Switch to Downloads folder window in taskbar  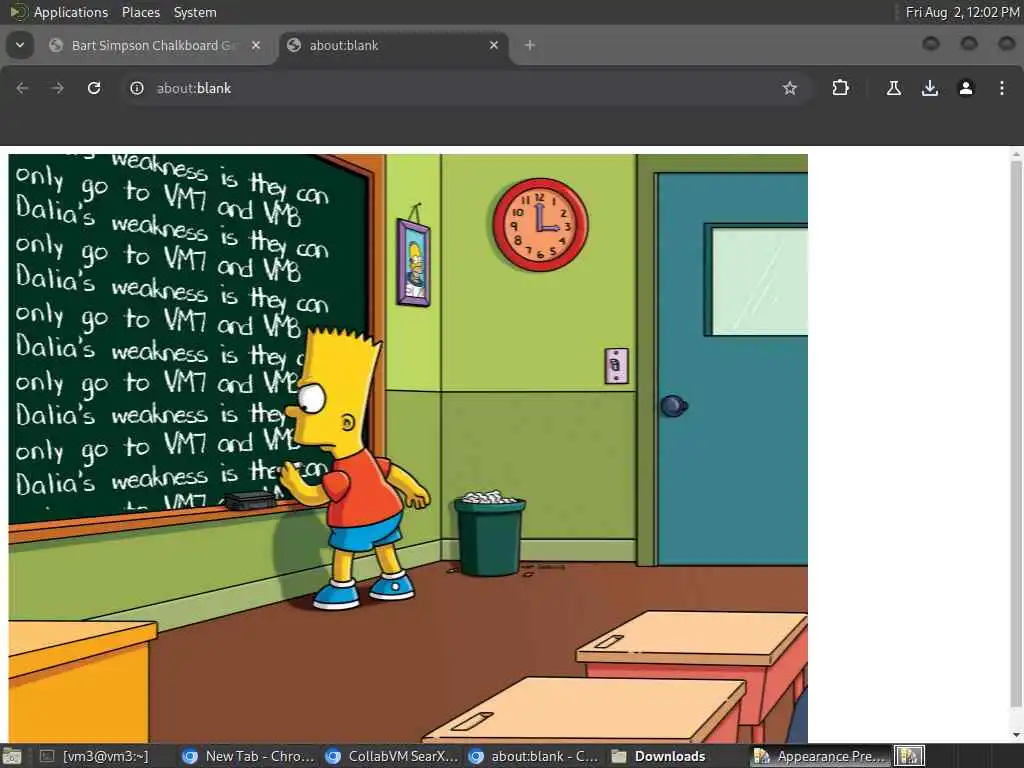(x=658, y=756)
